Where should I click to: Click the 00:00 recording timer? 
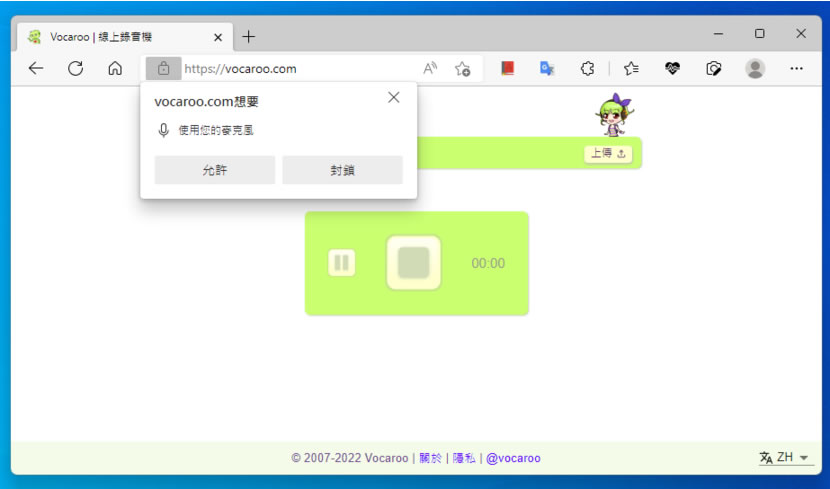coord(488,263)
